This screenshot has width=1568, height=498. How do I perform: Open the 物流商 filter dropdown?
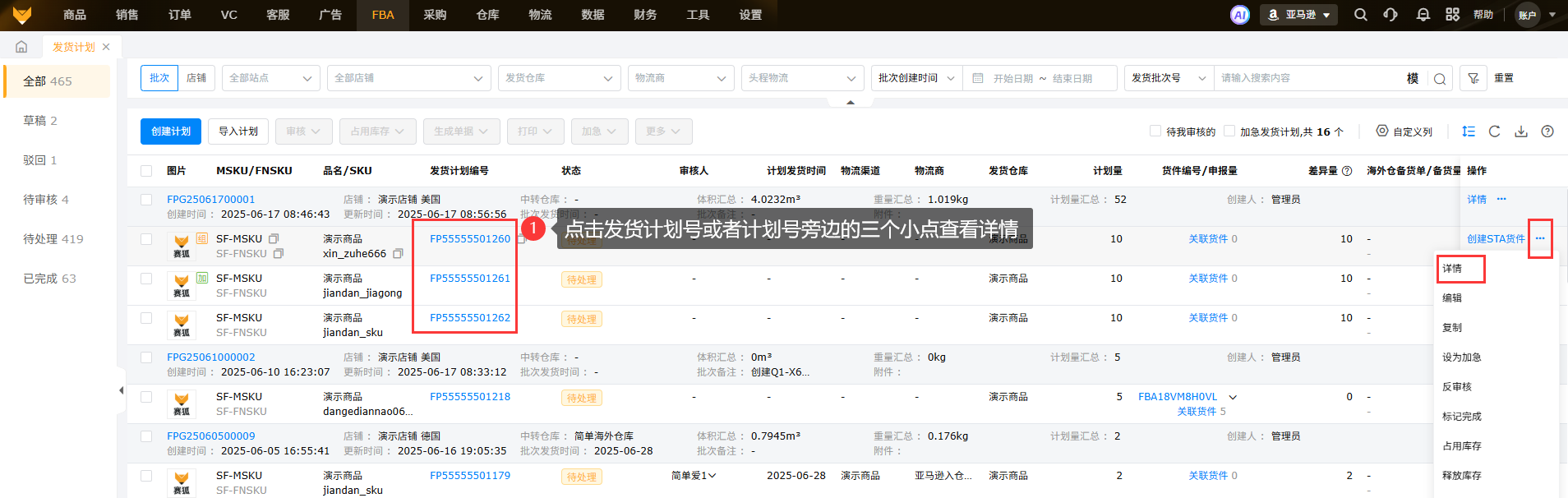[x=680, y=78]
